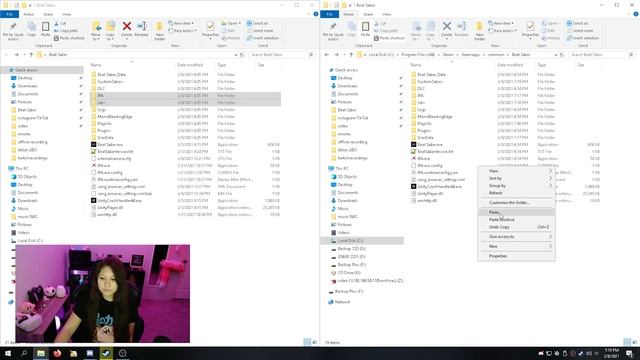Select Downloads under Quick access in left window
Screen dimensions: 640x360
[x=27, y=86]
